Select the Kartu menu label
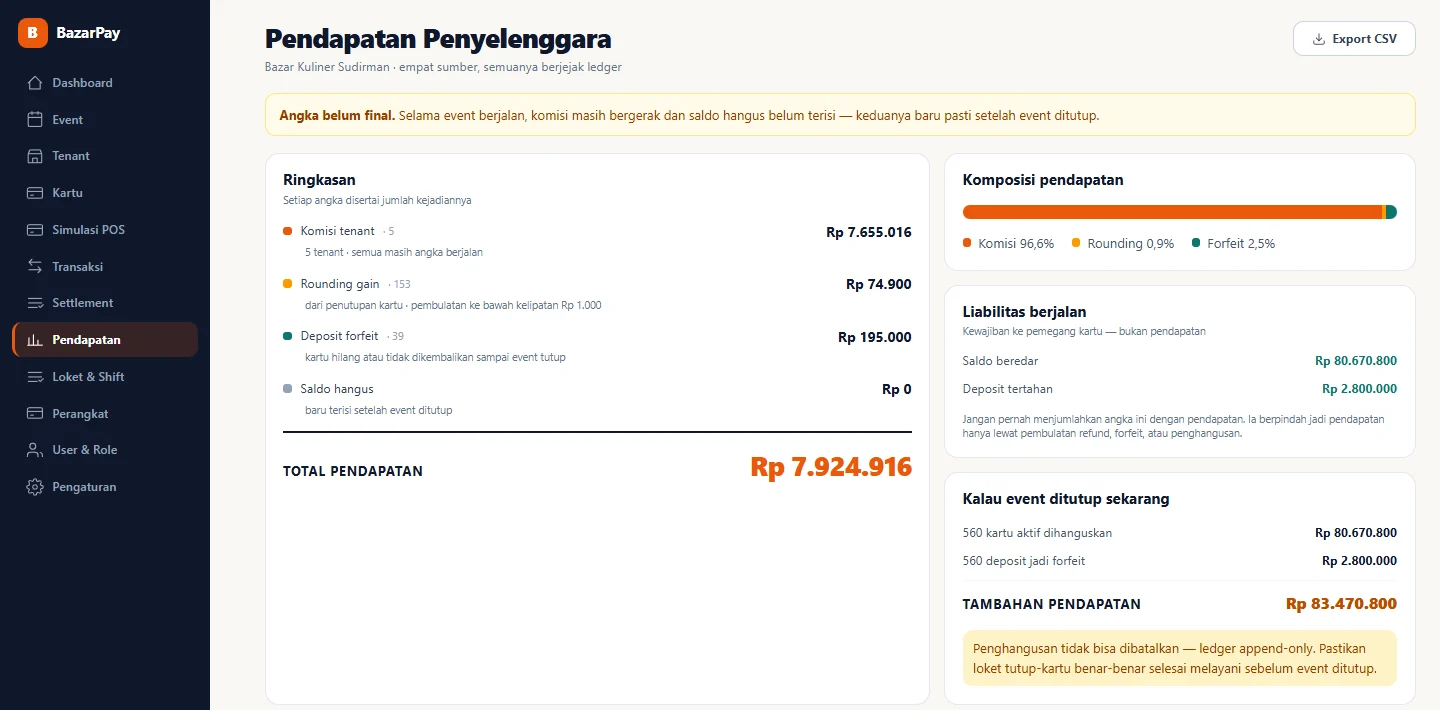 68,193
